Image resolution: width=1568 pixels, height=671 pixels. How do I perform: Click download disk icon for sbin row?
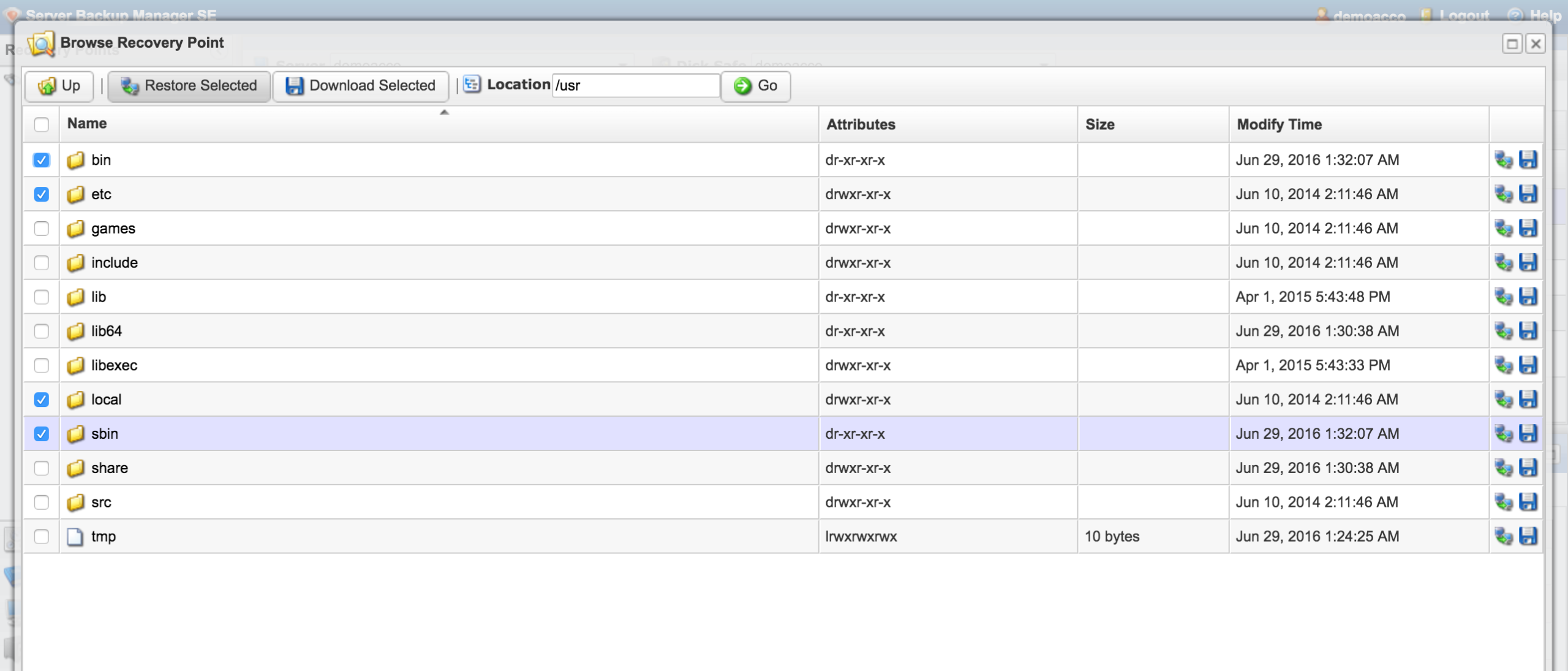click(x=1528, y=434)
